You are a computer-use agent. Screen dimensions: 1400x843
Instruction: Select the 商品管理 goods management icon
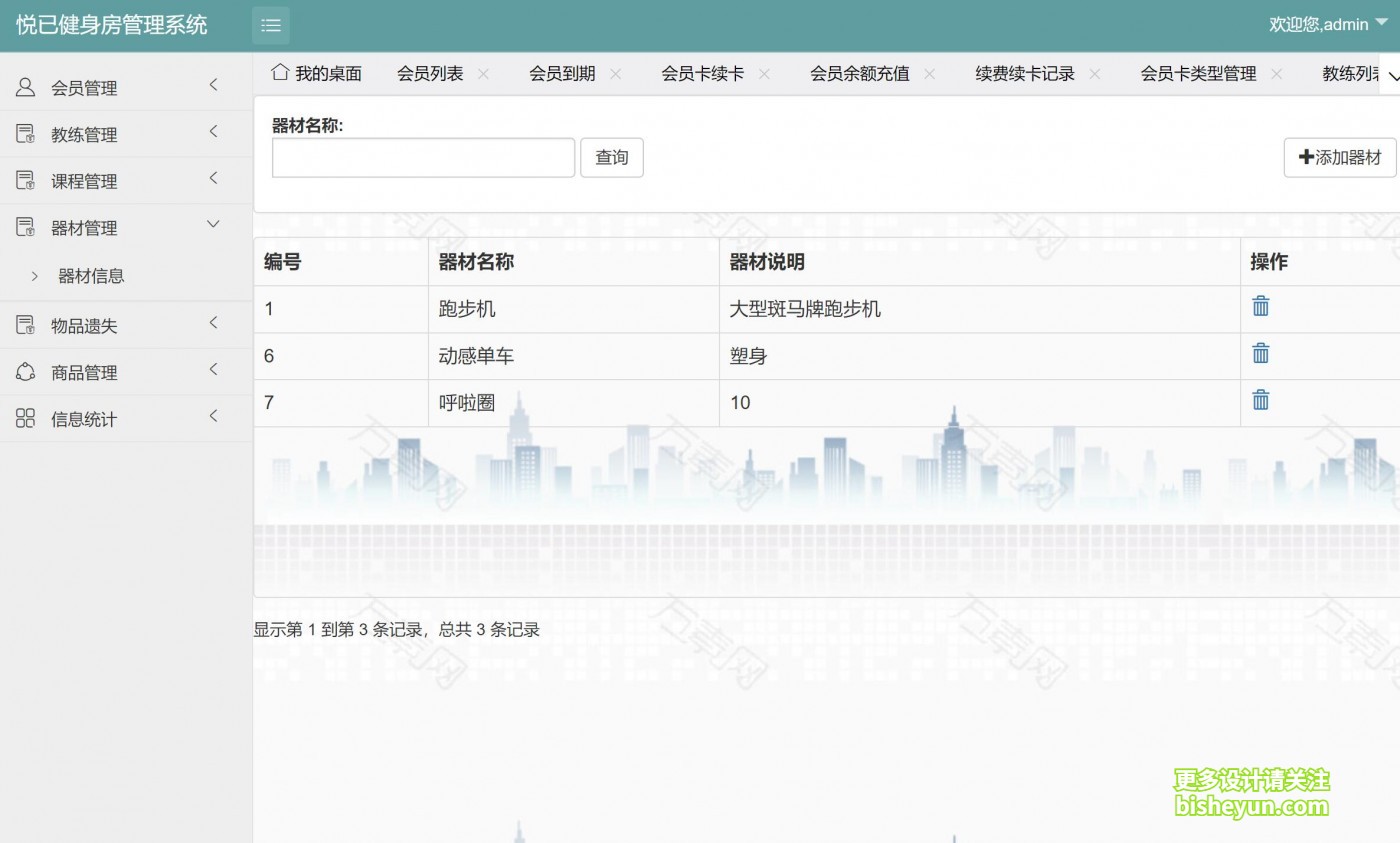24,370
